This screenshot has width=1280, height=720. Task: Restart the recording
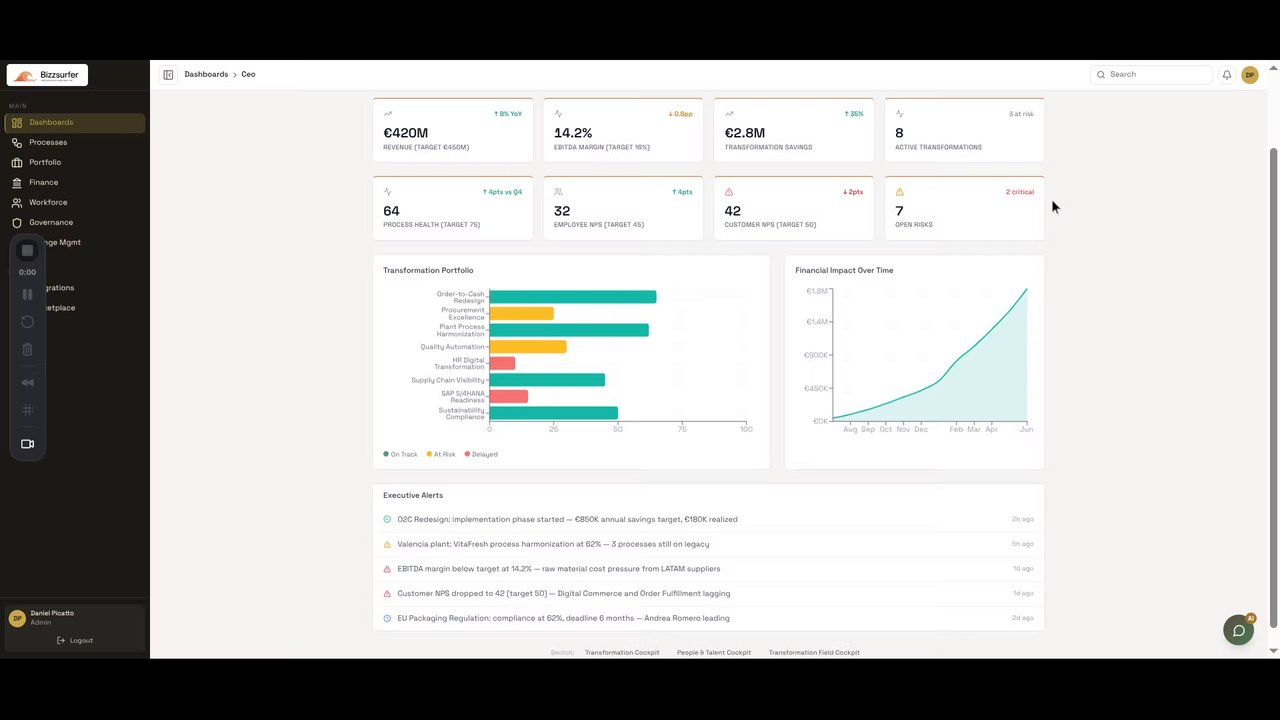[28, 322]
